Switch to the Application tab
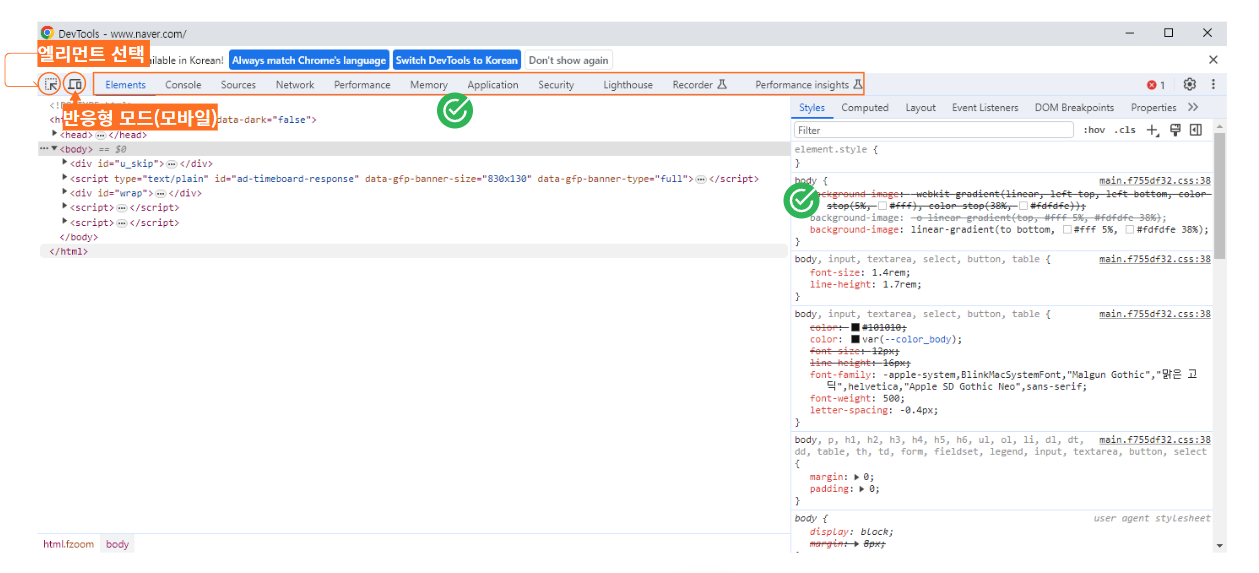 (x=493, y=85)
